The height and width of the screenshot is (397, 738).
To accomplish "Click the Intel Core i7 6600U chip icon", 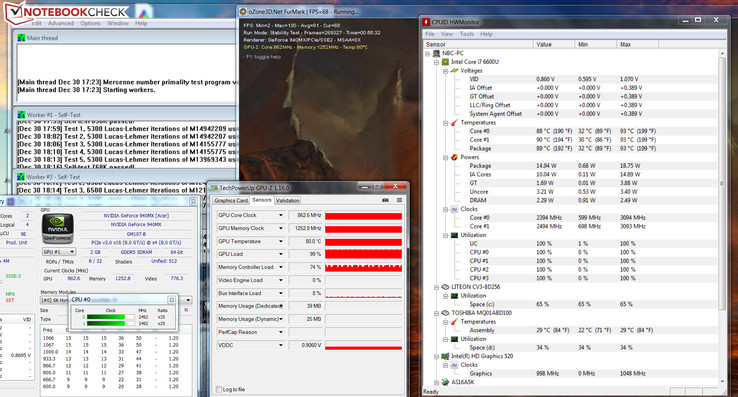I will pos(445,62).
